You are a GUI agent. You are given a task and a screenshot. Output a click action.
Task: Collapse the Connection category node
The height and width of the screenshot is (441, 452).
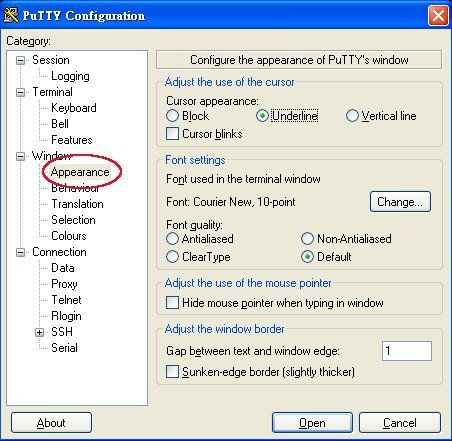21,252
